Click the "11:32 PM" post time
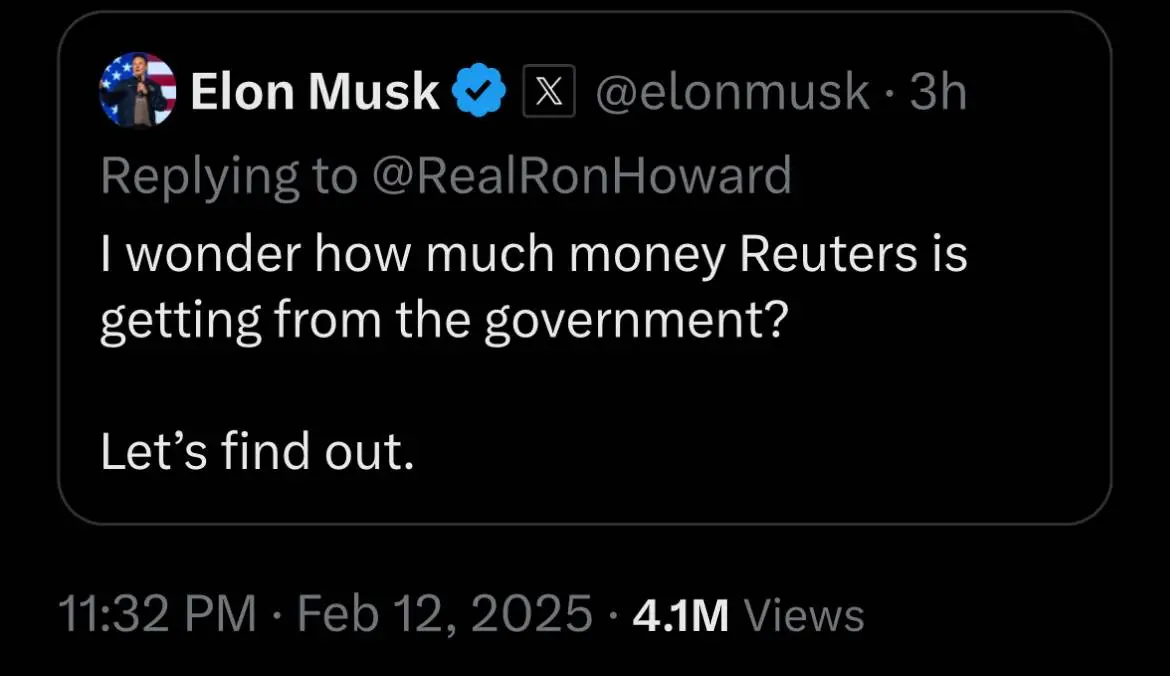This screenshot has height=676, width=1170. (x=158, y=612)
